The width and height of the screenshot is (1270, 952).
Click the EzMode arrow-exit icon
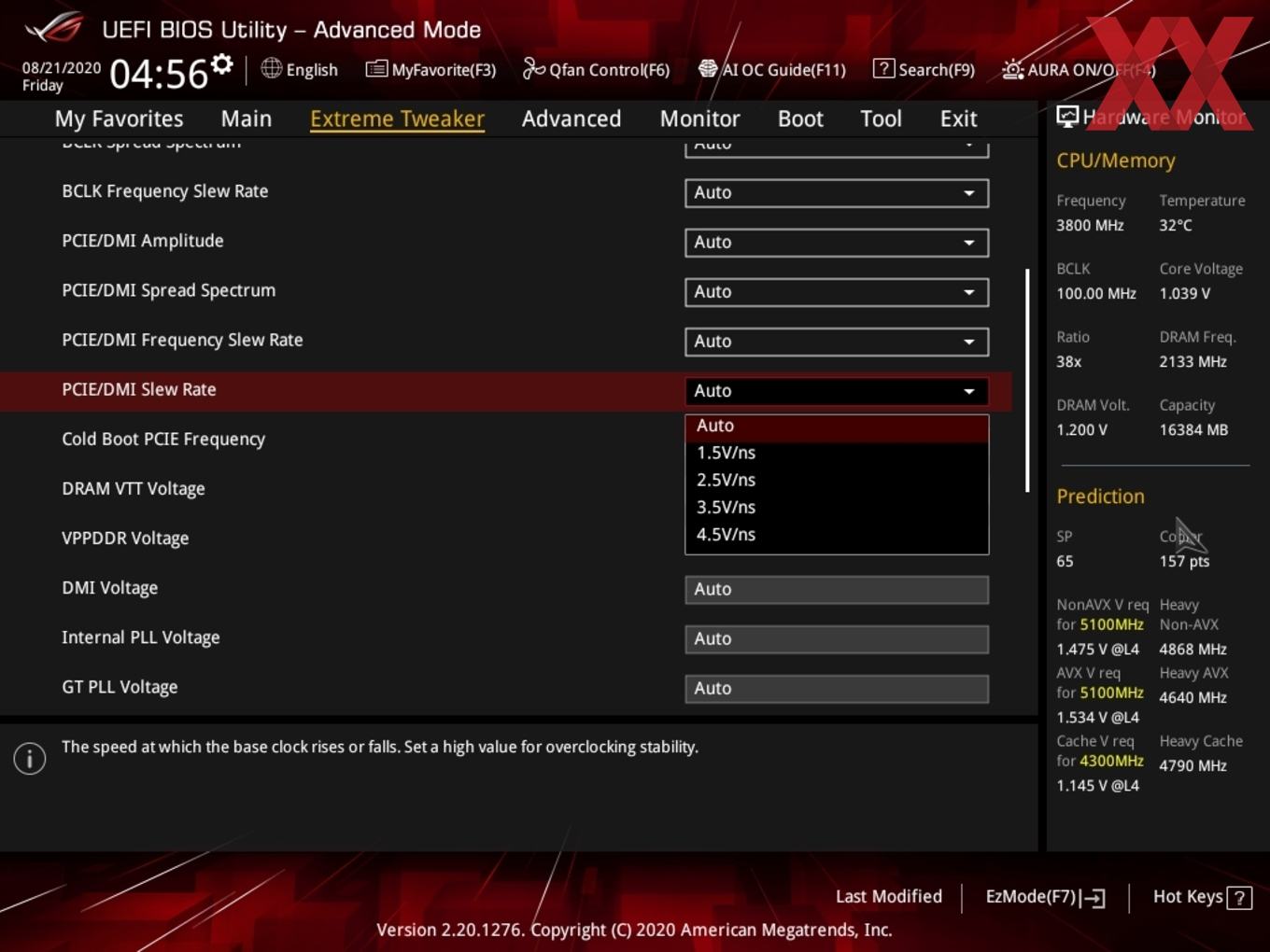point(1093,898)
